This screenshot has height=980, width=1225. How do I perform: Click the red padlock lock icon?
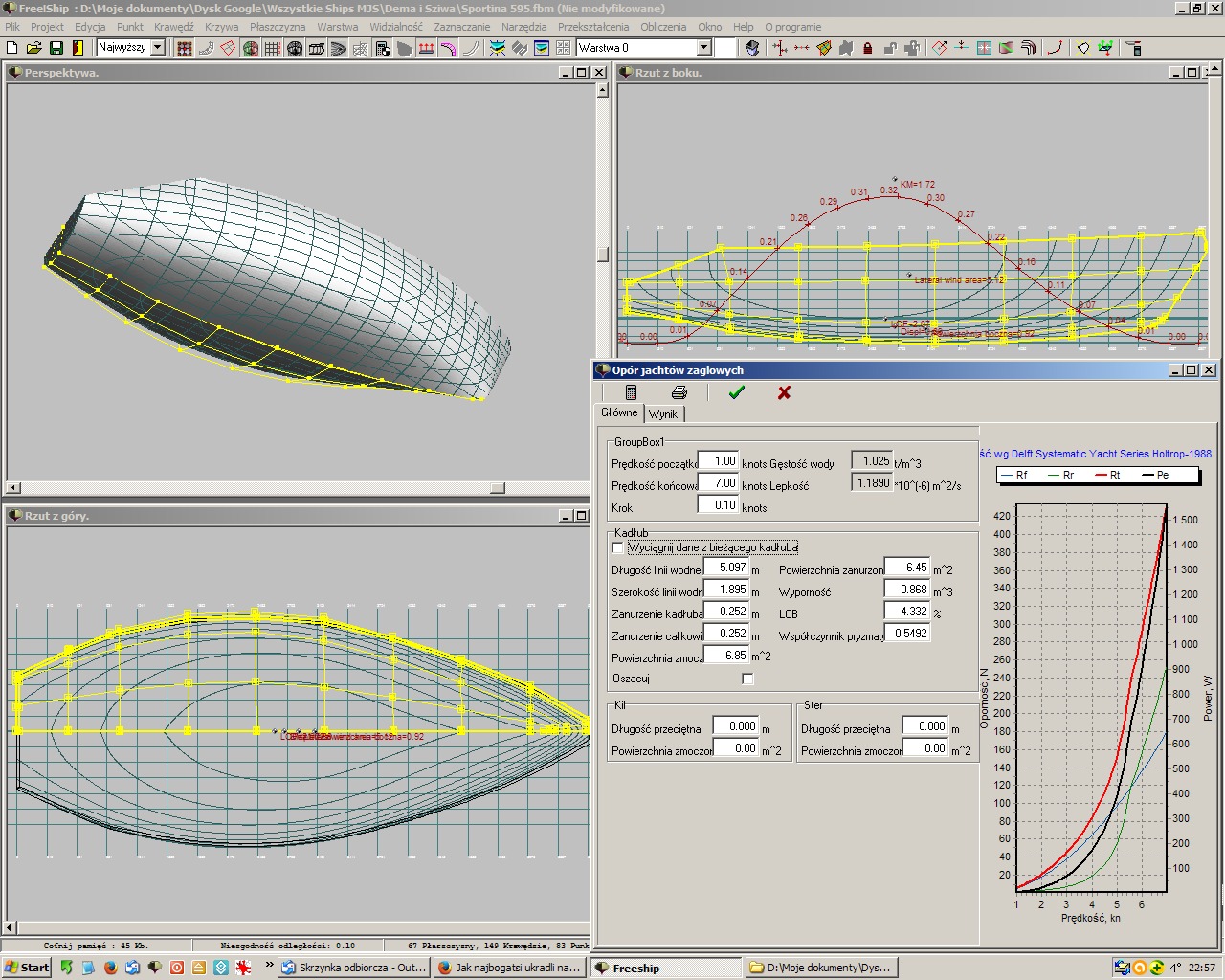(868, 48)
